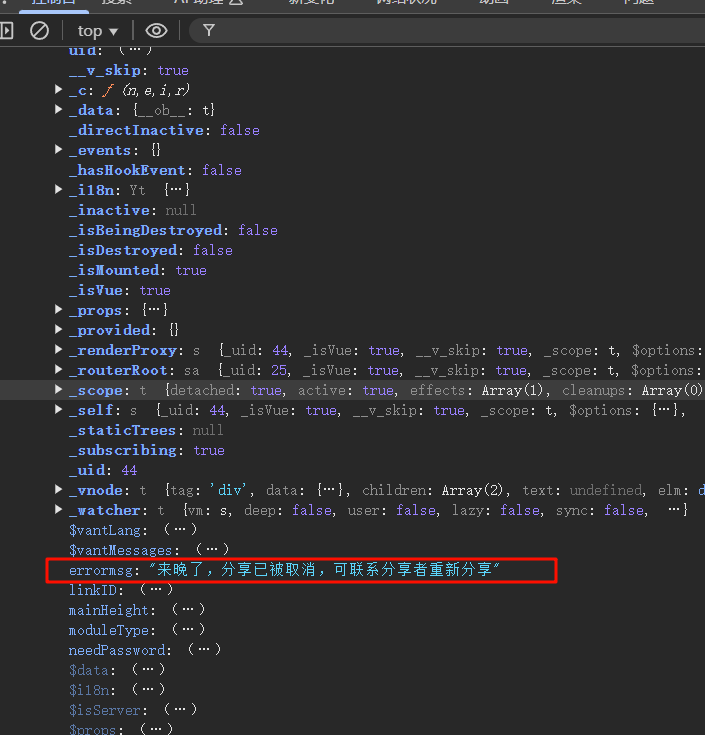Screen dimensions: 705x735
Task: Expand the _c function entry
Action: pyautogui.click(x=59, y=90)
